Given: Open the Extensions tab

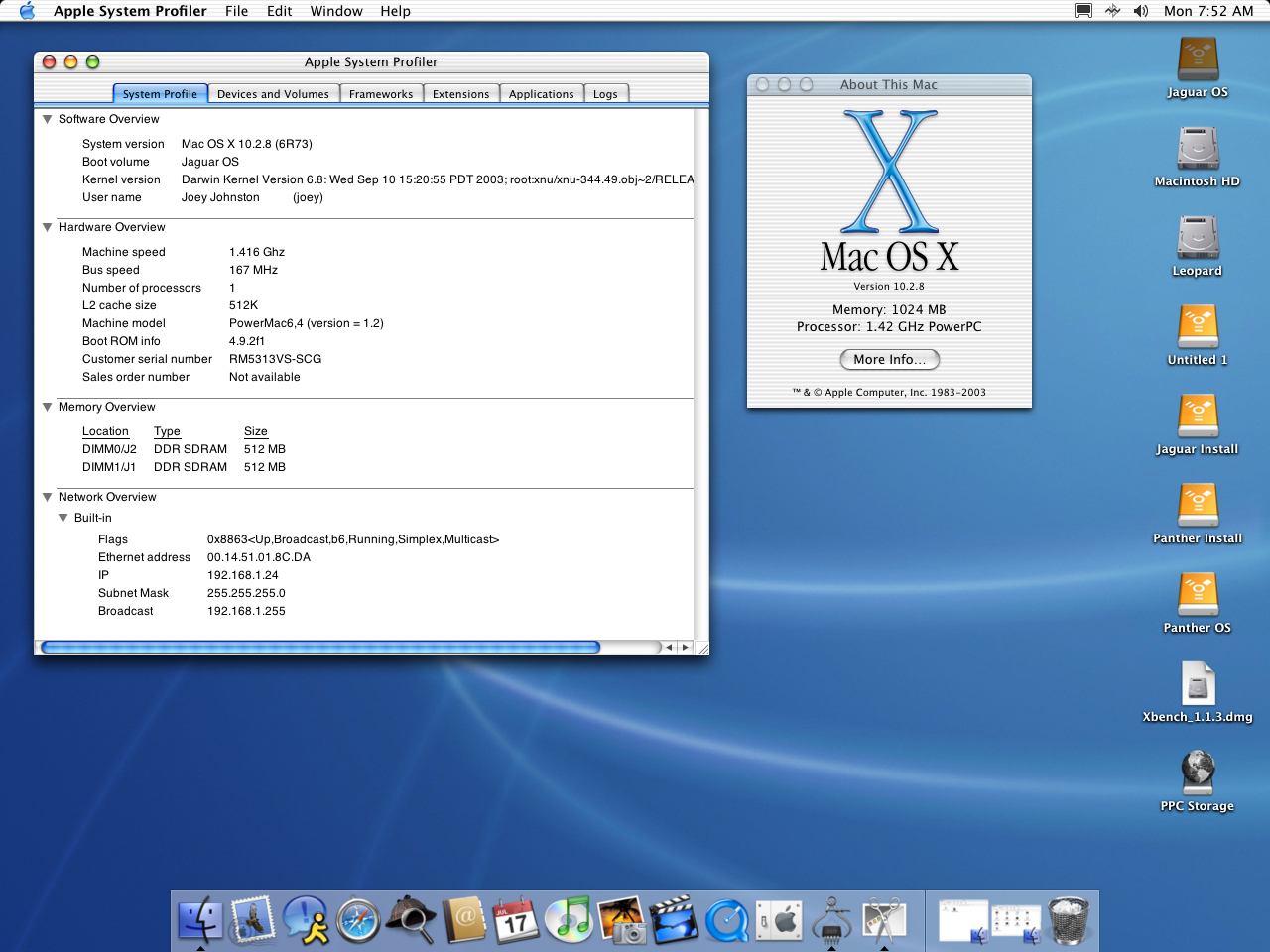Looking at the screenshot, I should click(x=460, y=94).
